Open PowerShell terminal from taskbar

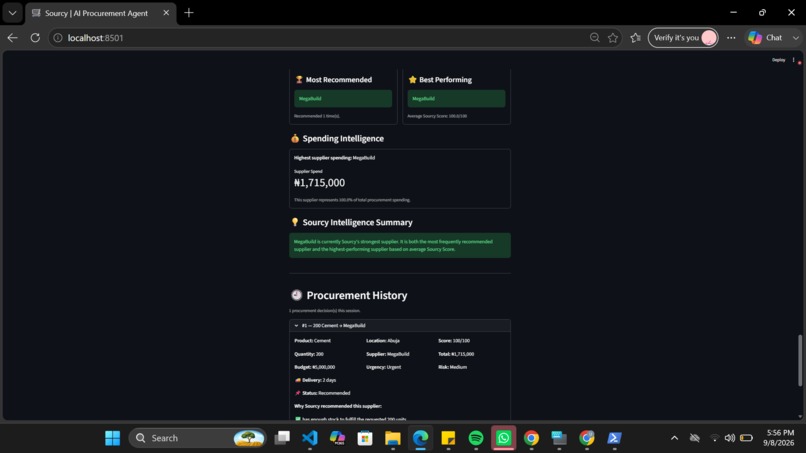coord(614,438)
